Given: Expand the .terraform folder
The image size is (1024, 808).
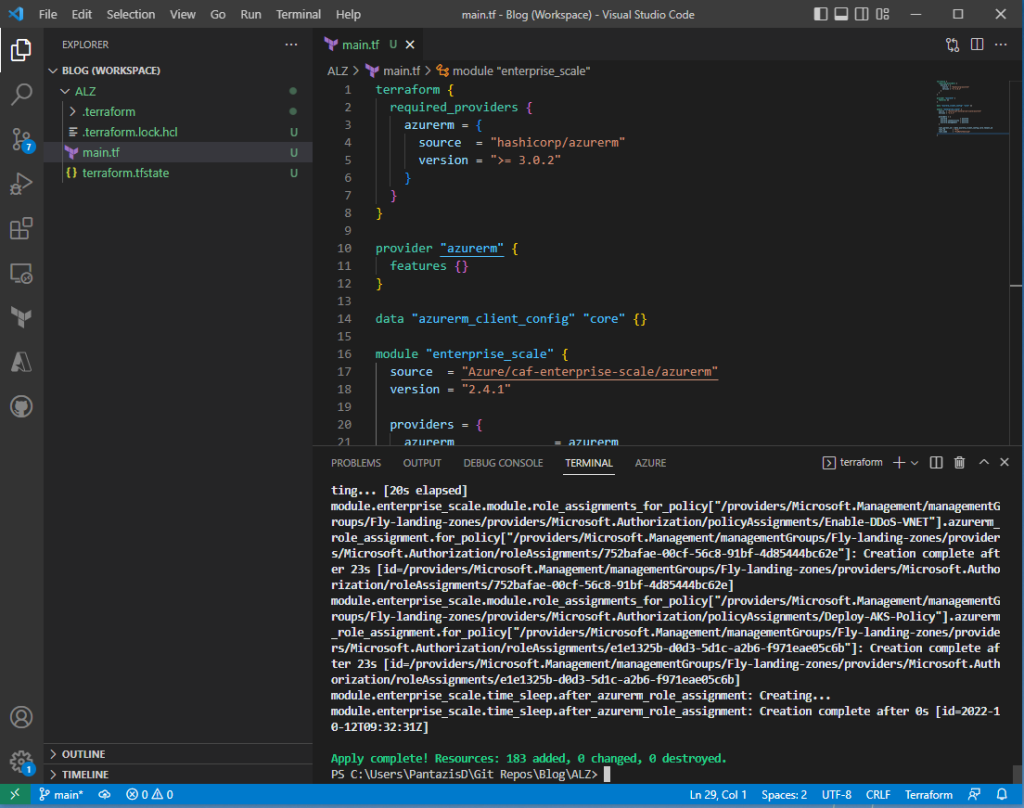Looking at the screenshot, I should pos(109,111).
